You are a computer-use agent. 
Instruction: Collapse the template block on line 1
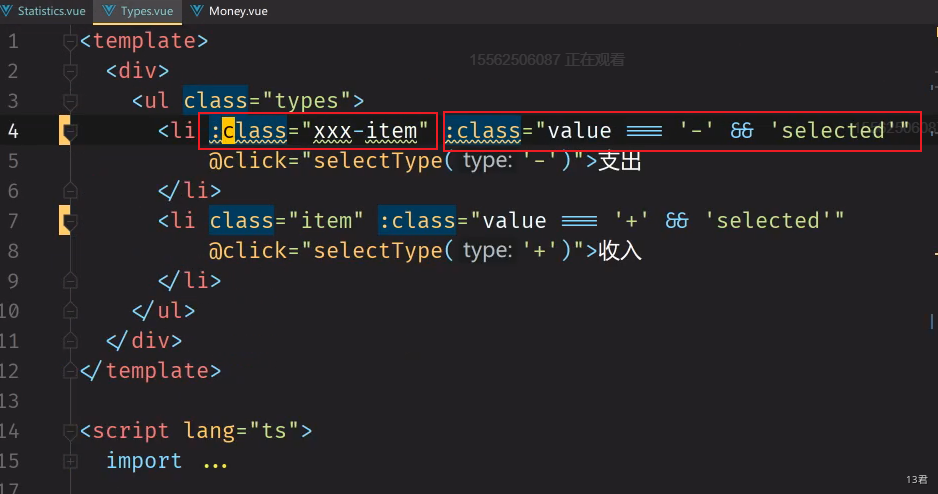[x=70, y=41]
